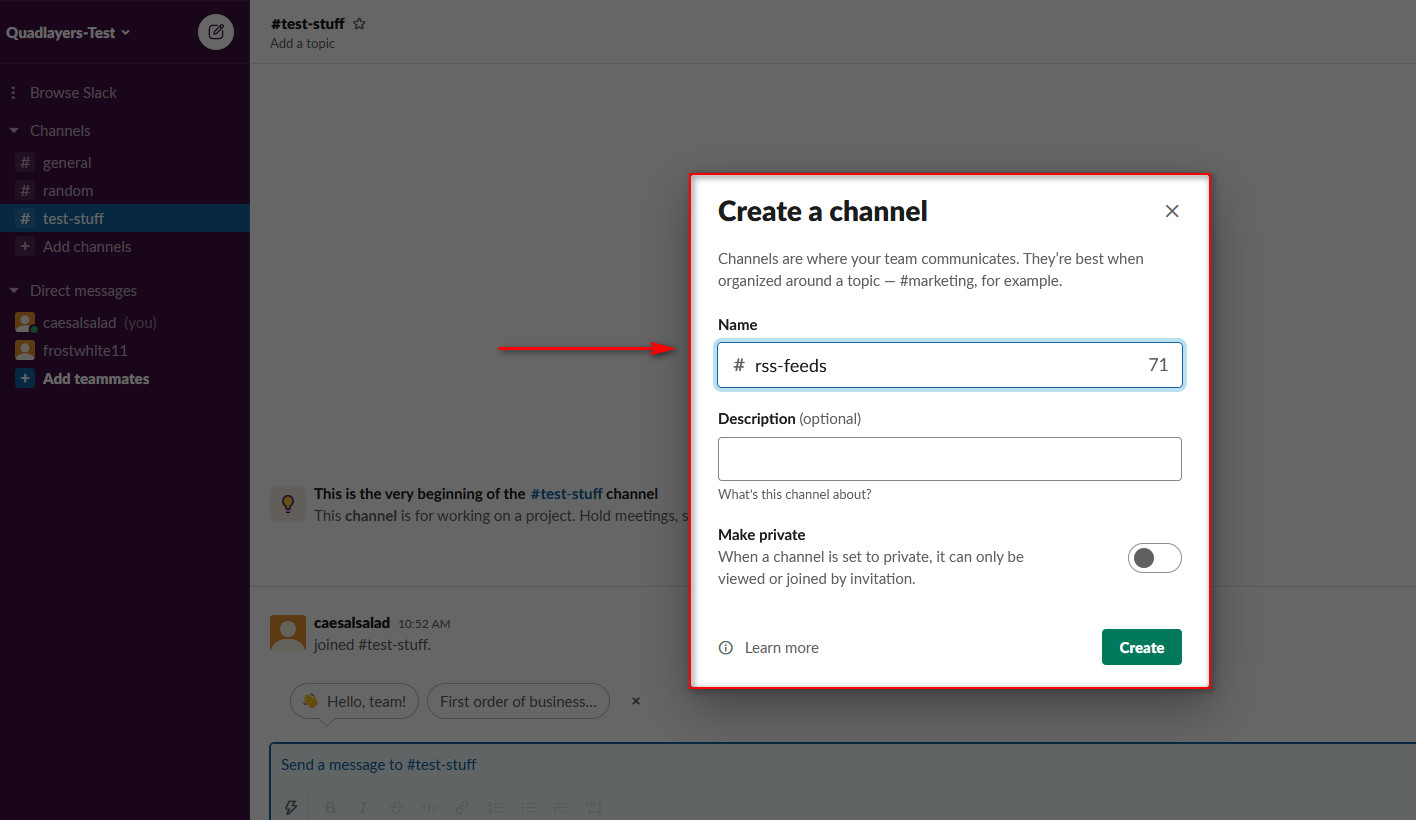Image resolution: width=1416 pixels, height=820 pixels.
Task: Click the caesalsalad avatar on join message
Action: click(288, 633)
